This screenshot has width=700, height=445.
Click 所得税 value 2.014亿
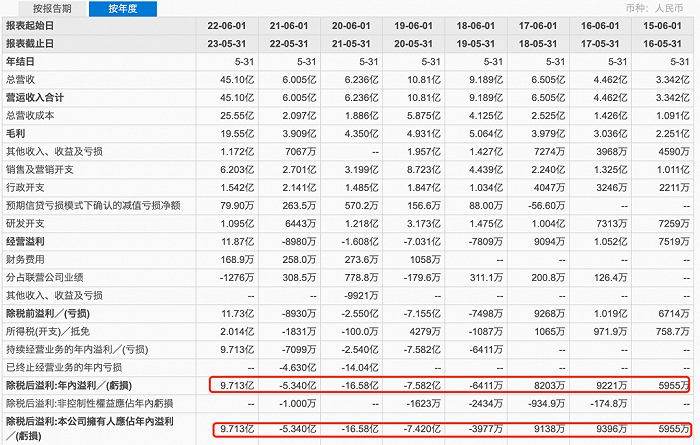click(237, 331)
